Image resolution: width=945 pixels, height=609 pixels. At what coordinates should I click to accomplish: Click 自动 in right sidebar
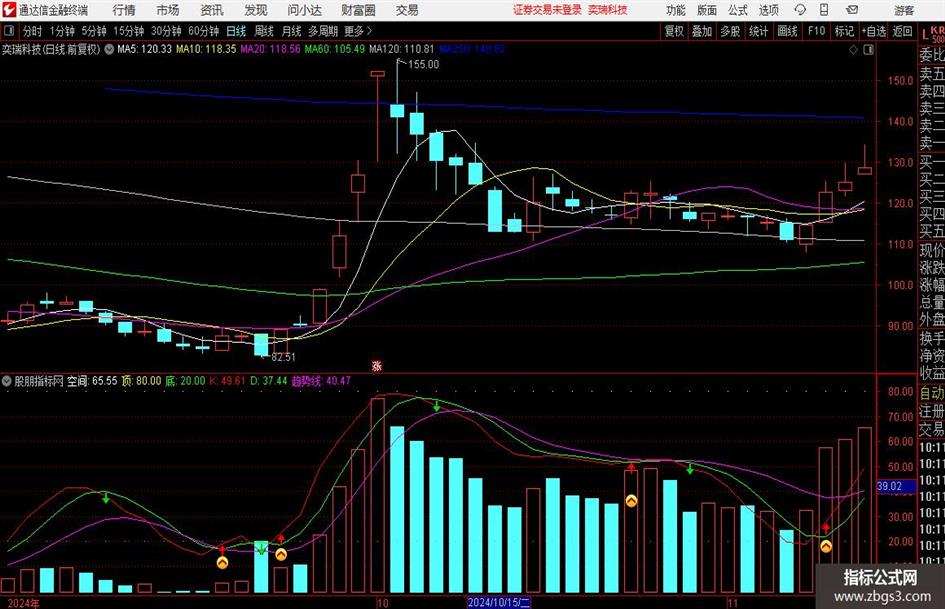tap(932, 393)
